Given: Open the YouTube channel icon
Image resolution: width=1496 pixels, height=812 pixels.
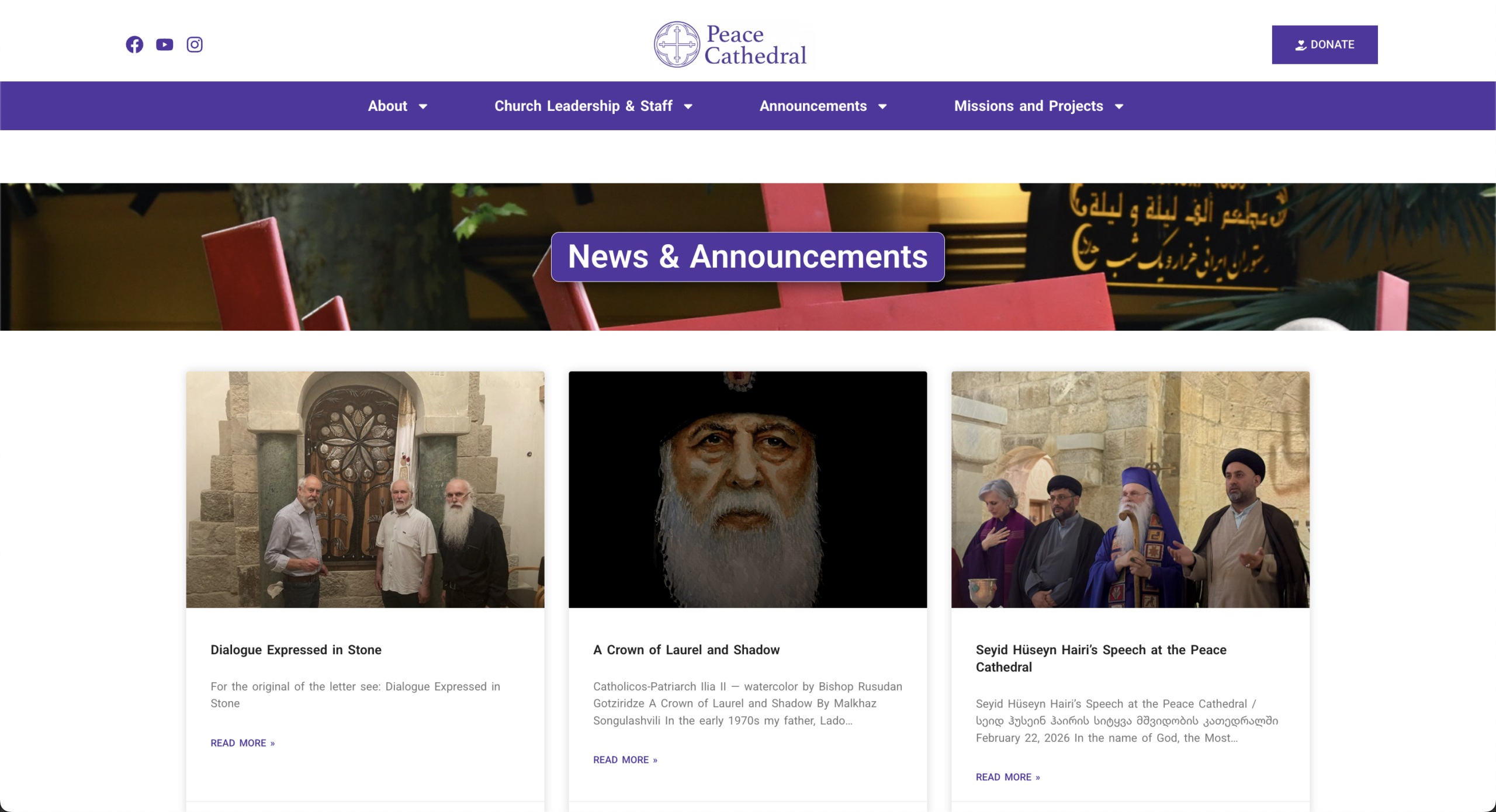Looking at the screenshot, I should [x=165, y=44].
